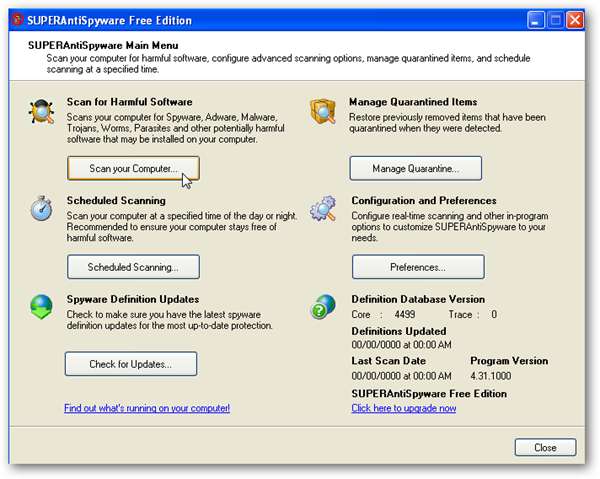Click the stopwatch Scheduled Scanning icon
The width and height of the screenshot is (600, 479).
(x=42, y=211)
